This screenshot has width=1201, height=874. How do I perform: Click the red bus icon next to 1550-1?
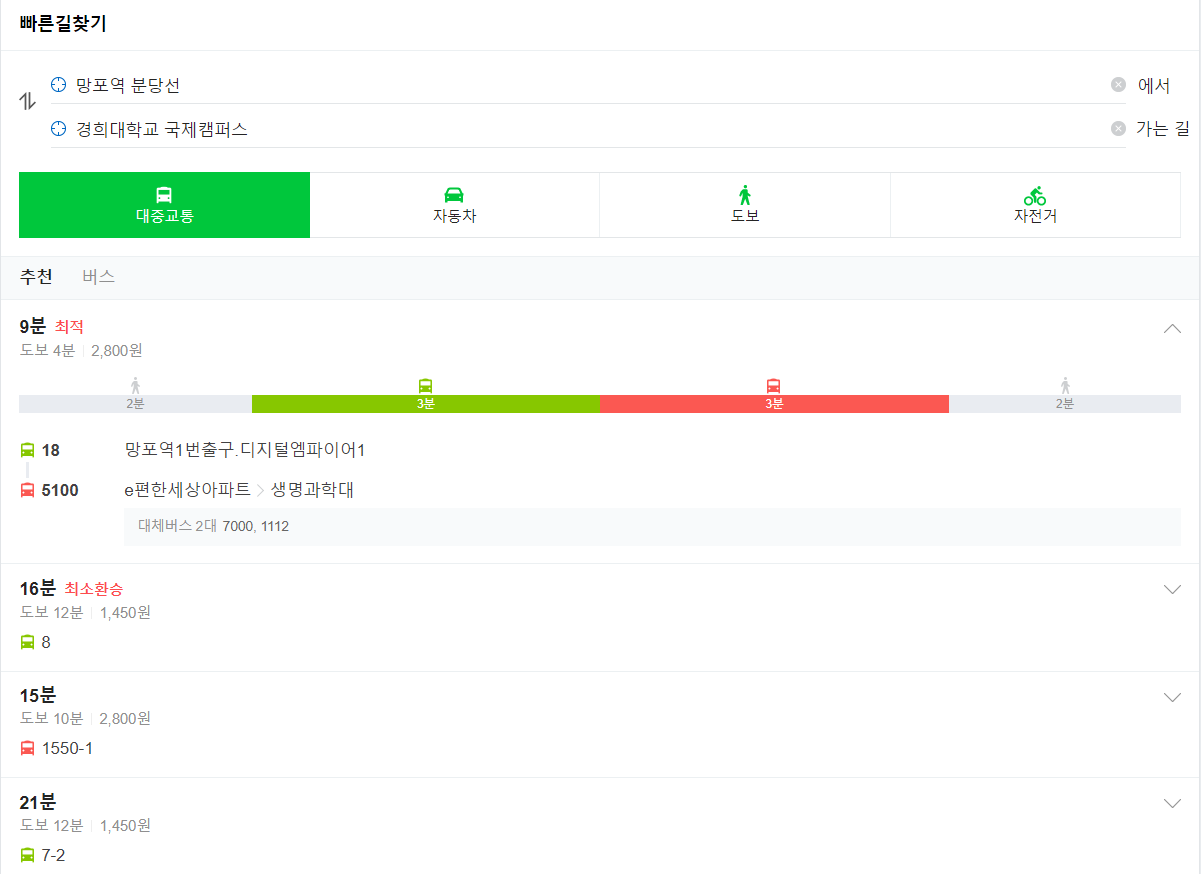click(x=27, y=748)
